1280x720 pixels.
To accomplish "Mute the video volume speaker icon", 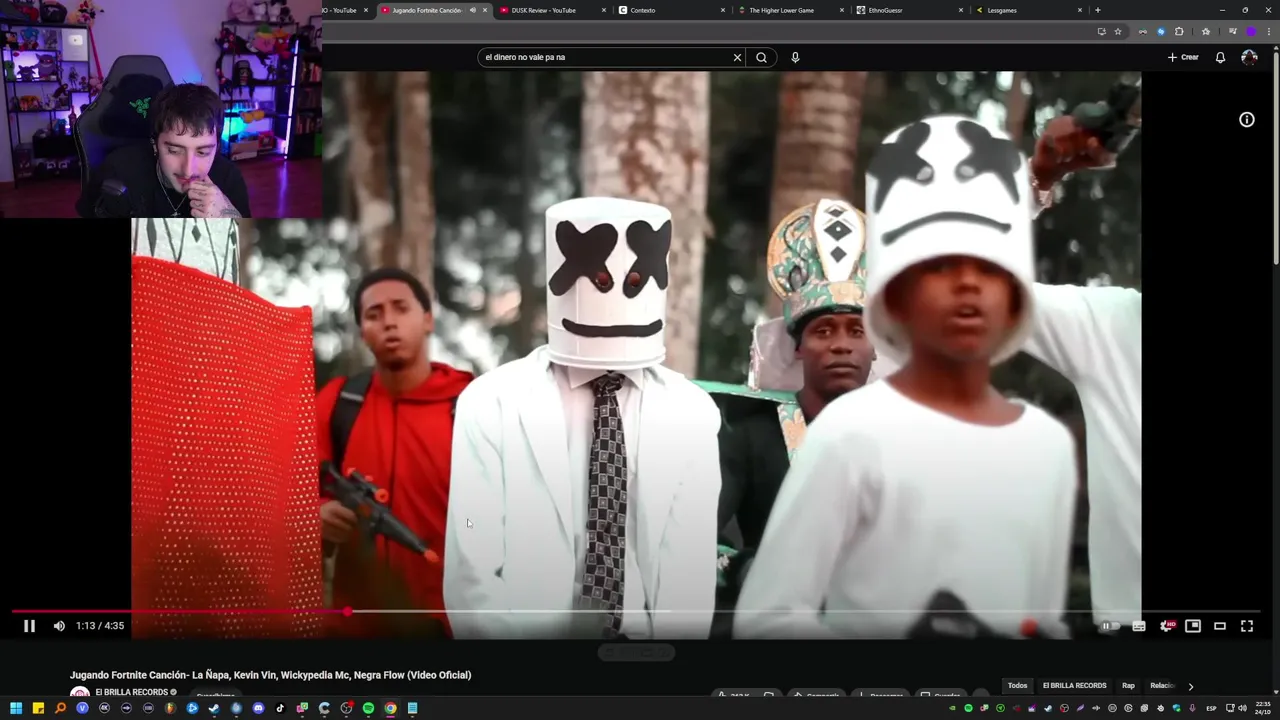I will pyautogui.click(x=59, y=626).
